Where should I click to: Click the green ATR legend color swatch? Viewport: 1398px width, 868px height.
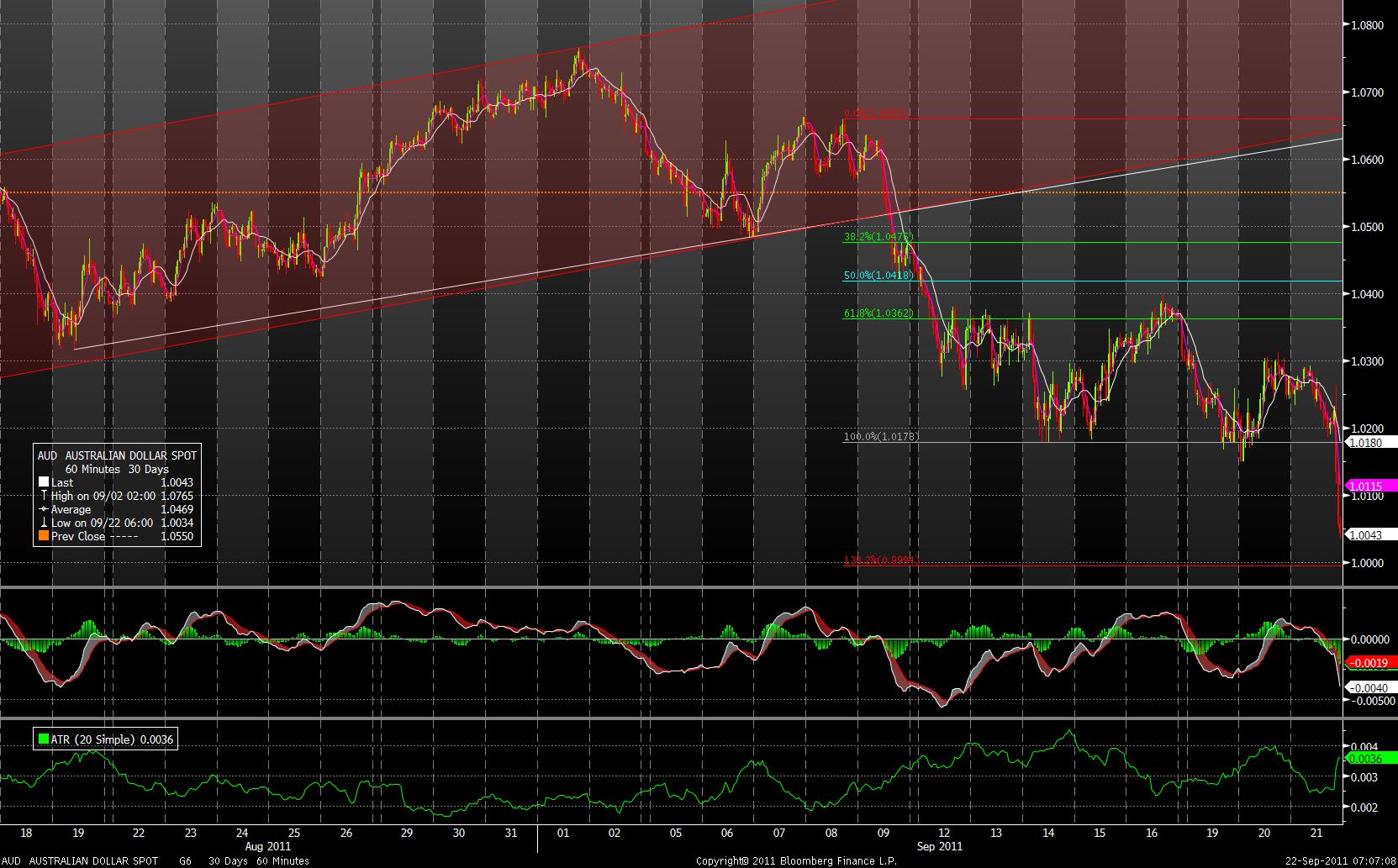pyautogui.click(x=44, y=739)
